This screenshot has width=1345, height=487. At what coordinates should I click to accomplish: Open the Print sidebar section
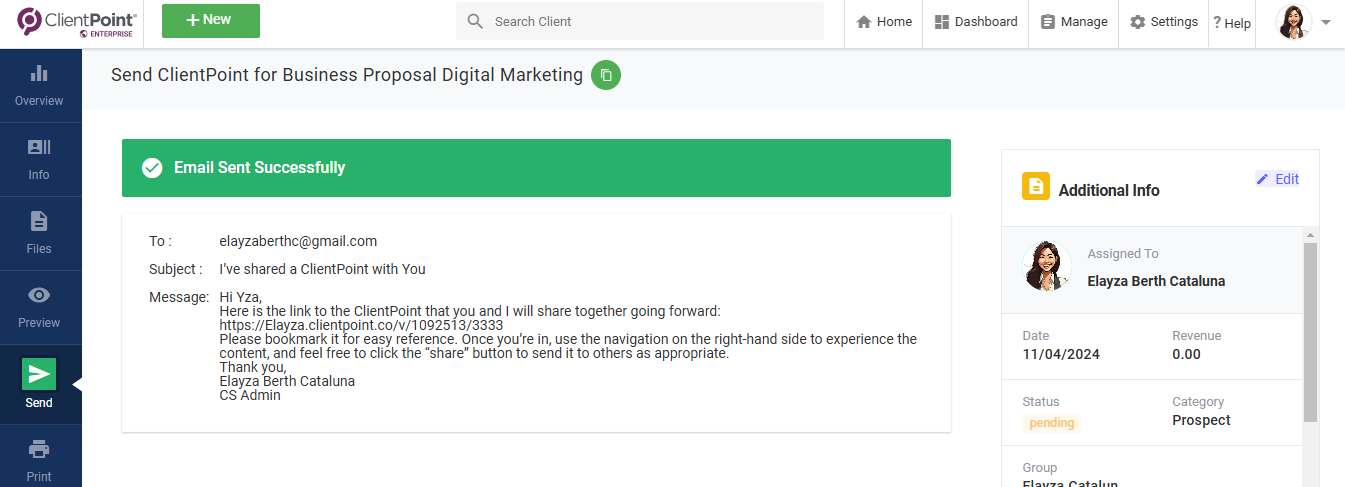(x=39, y=460)
